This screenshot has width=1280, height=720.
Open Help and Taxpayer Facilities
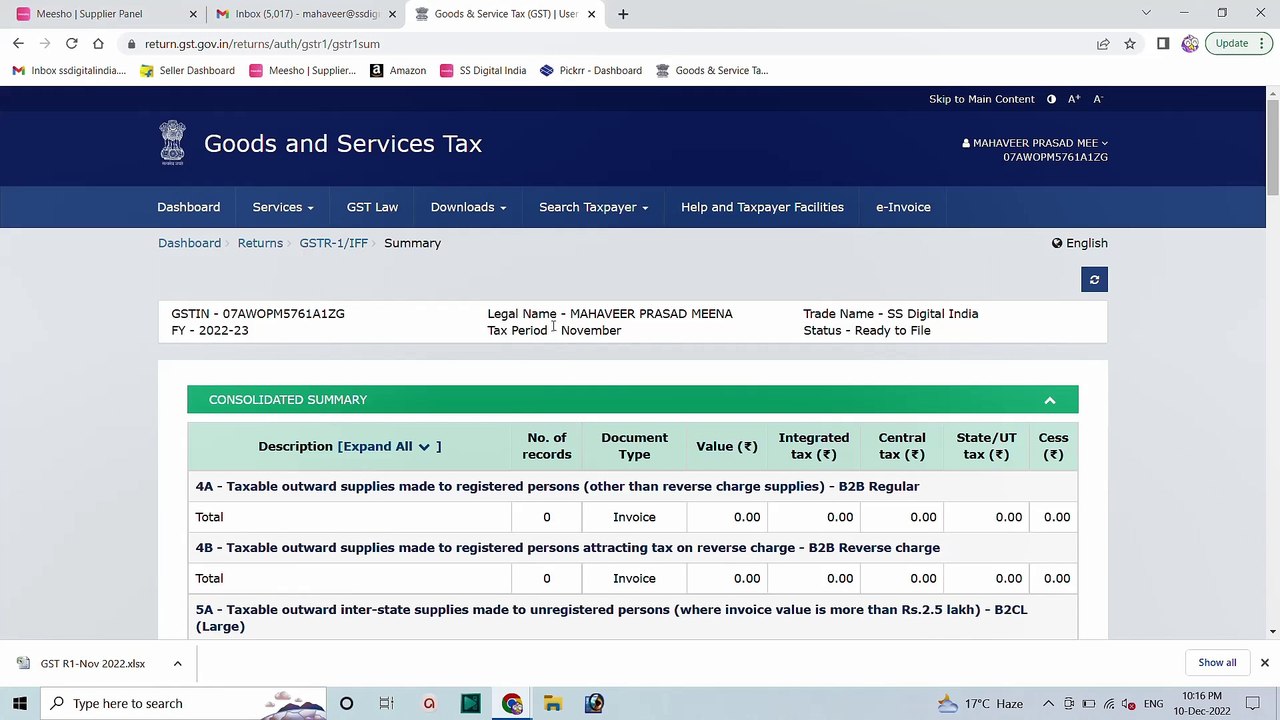pyautogui.click(x=762, y=207)
